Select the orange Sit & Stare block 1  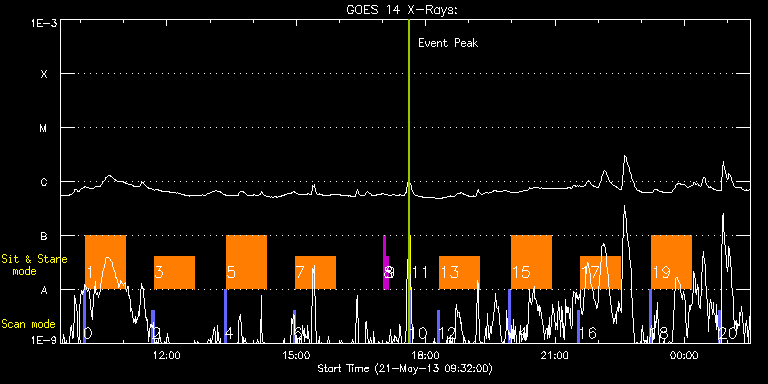[105, 262]
